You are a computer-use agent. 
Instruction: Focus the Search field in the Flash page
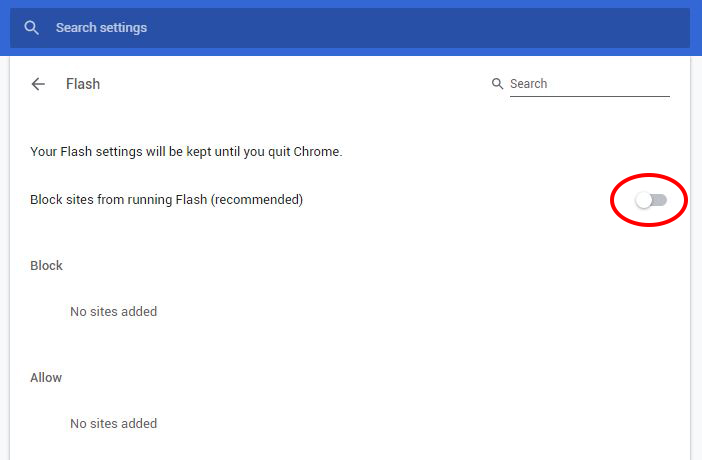590,84
